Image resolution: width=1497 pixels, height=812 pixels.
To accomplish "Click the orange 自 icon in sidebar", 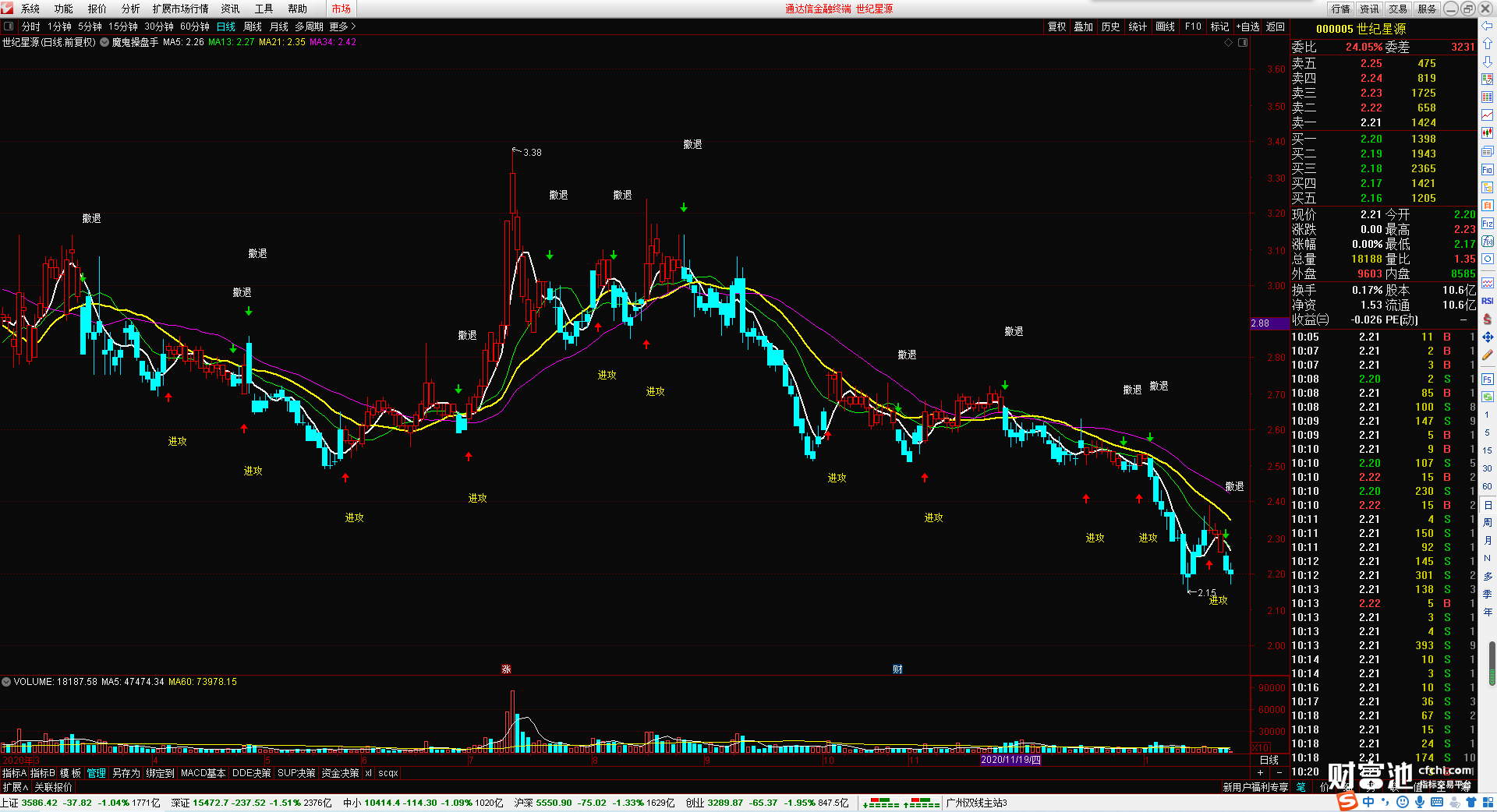I will coord(1488,205).
